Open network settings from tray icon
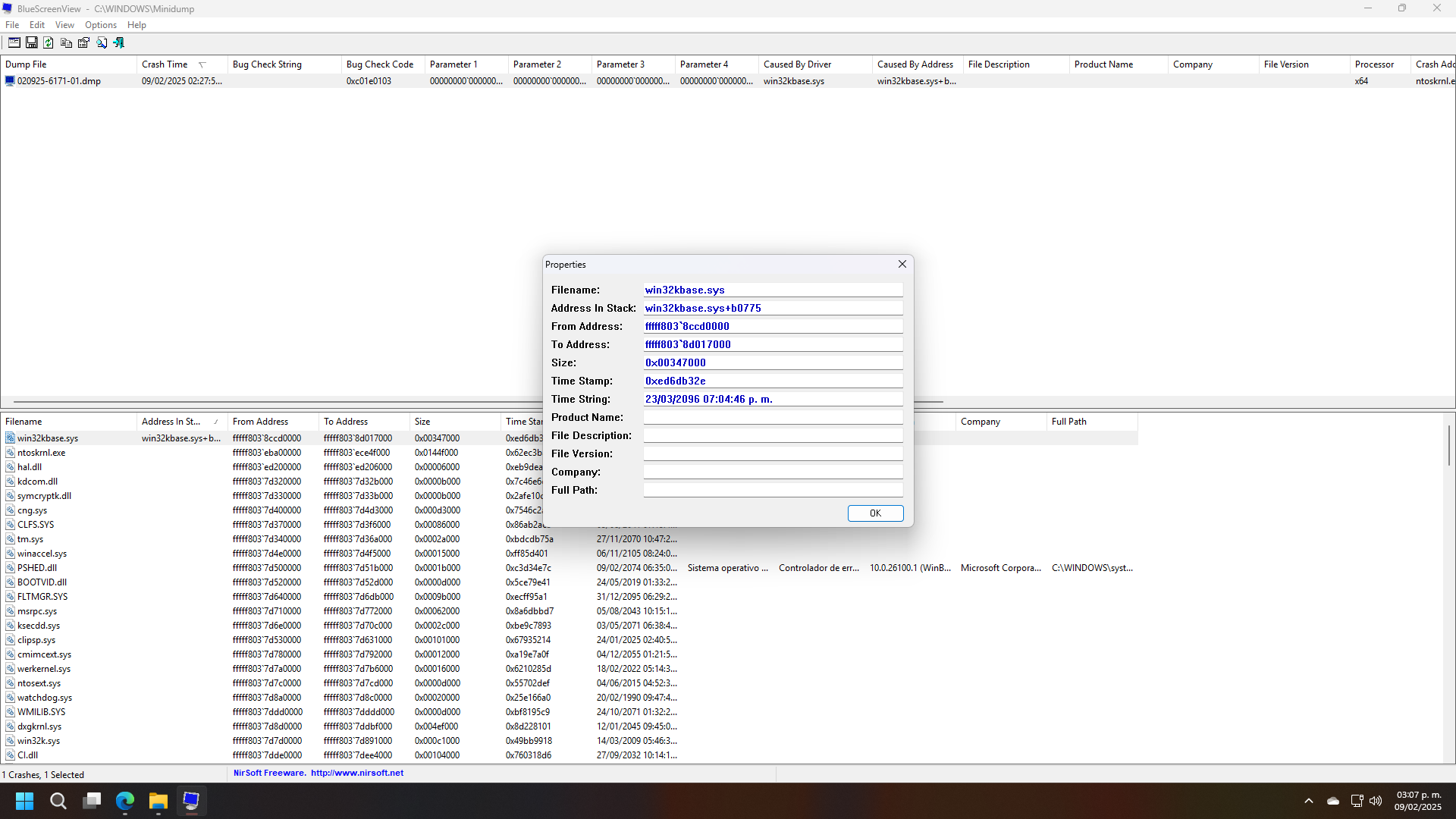 point(1357,801)
